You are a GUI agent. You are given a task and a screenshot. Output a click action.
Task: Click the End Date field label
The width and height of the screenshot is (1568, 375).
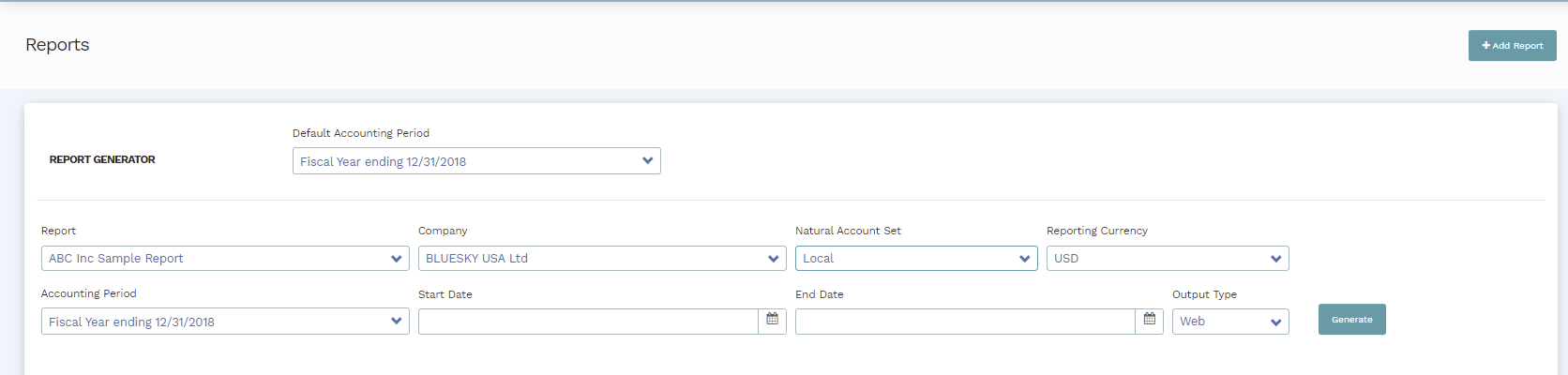[820, 294]
